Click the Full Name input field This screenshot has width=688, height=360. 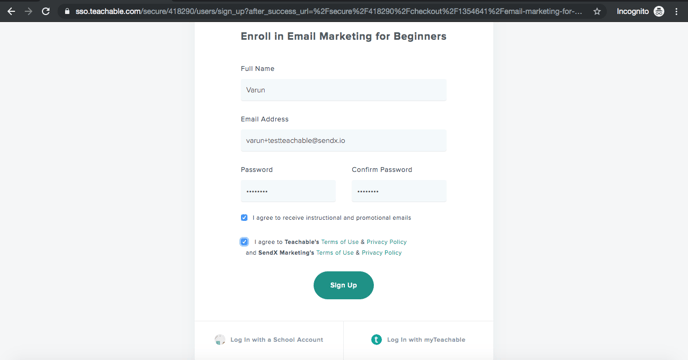(x=344, y=90)
